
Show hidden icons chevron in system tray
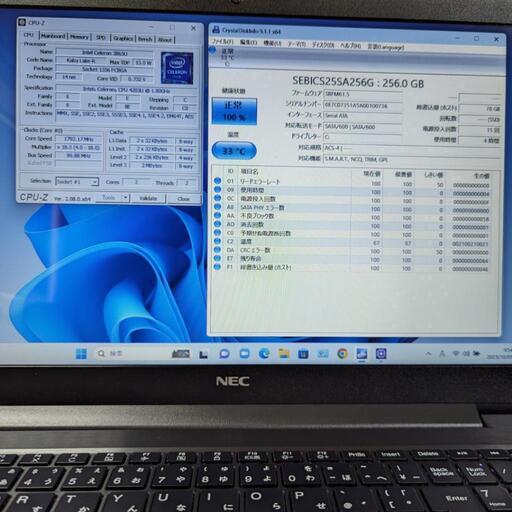(428, 354)
